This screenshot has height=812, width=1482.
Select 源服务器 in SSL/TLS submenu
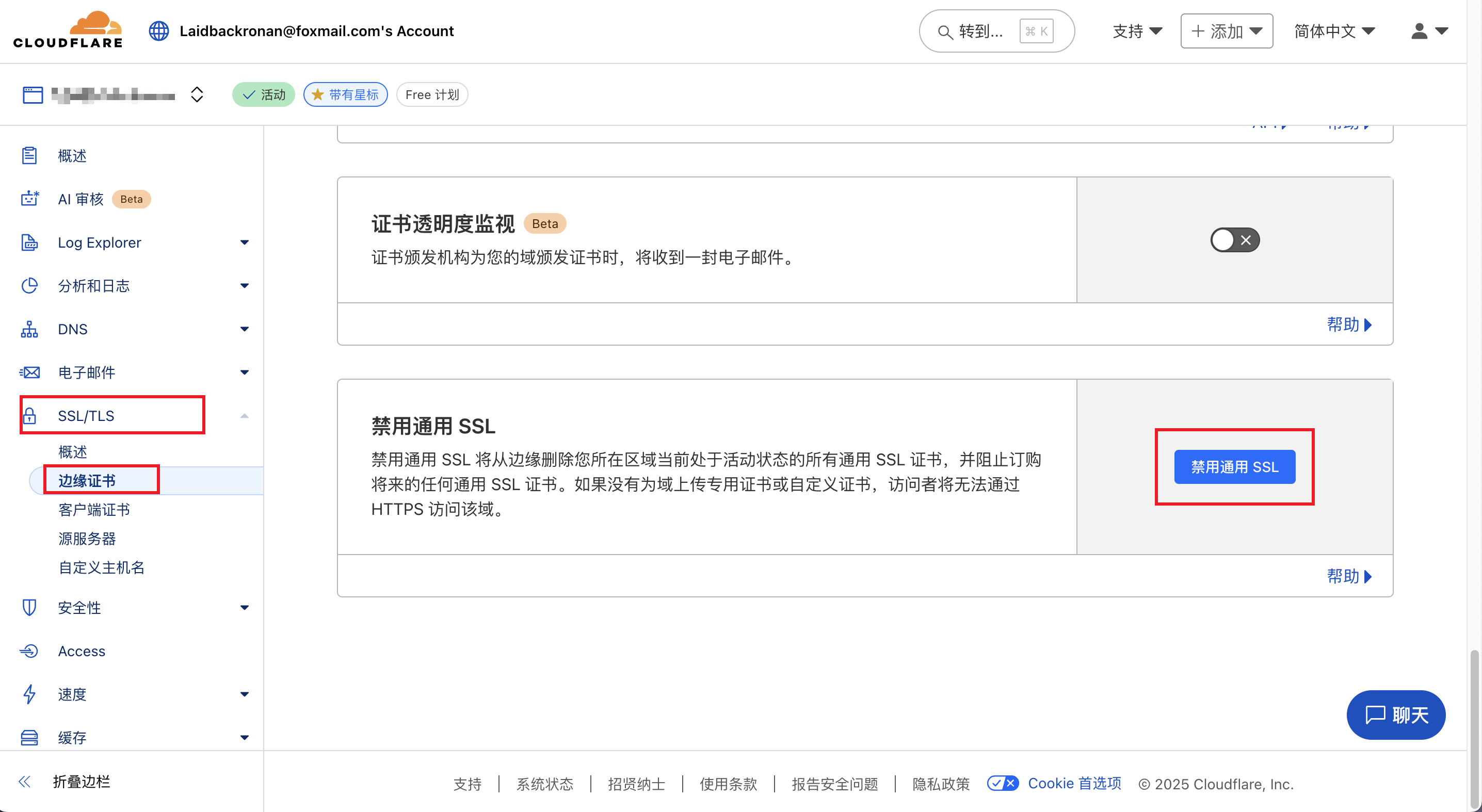pos(87,538)
